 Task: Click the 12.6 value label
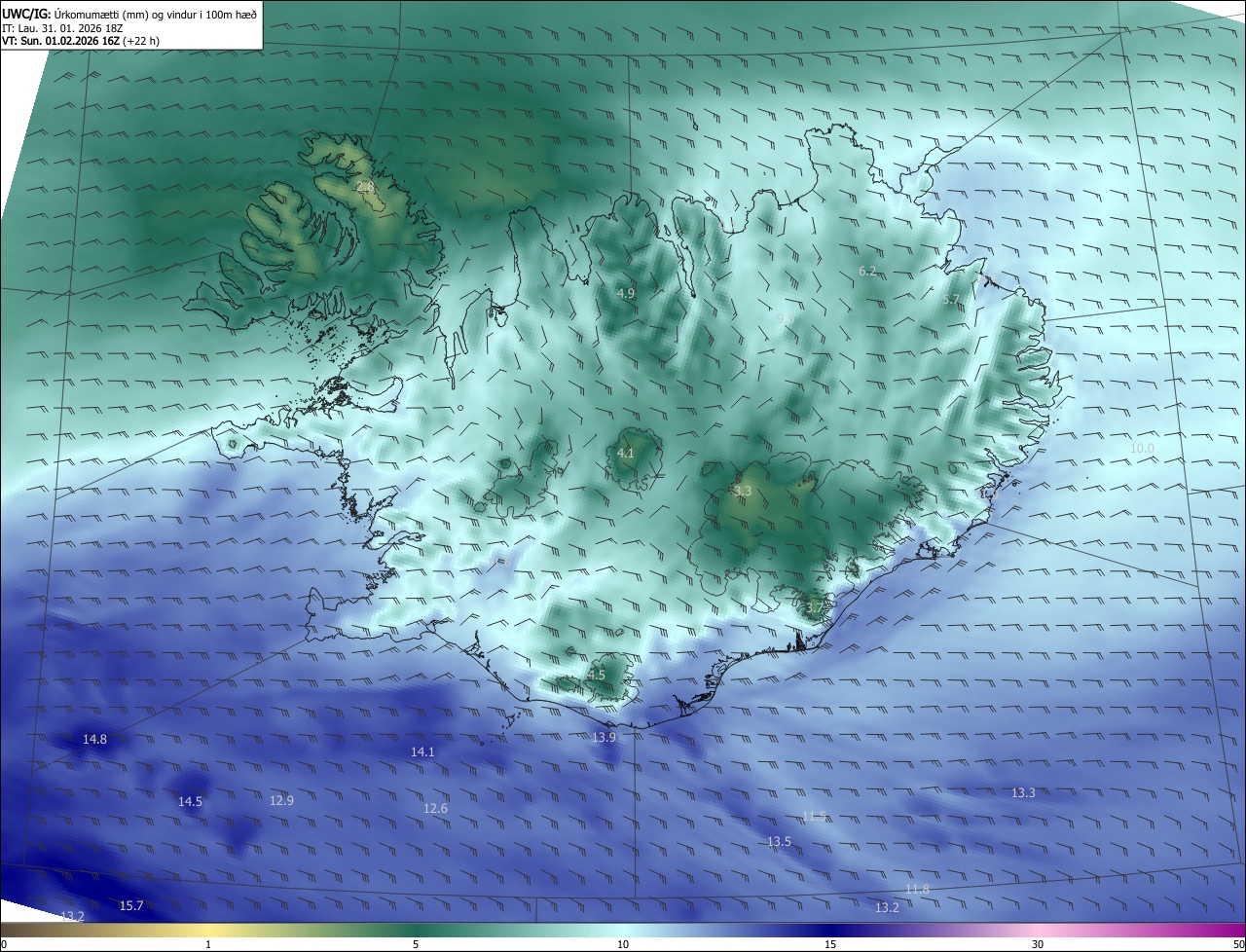click(x=435, y=809)
